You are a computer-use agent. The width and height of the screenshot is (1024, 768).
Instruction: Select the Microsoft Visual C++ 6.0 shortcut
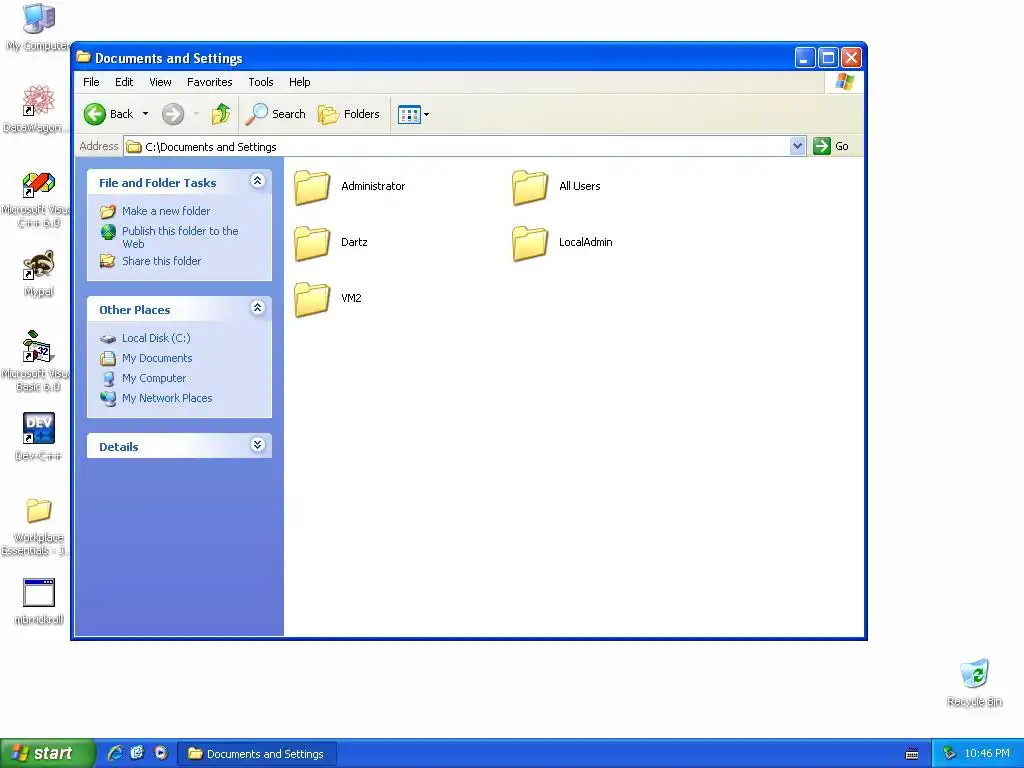37,200
